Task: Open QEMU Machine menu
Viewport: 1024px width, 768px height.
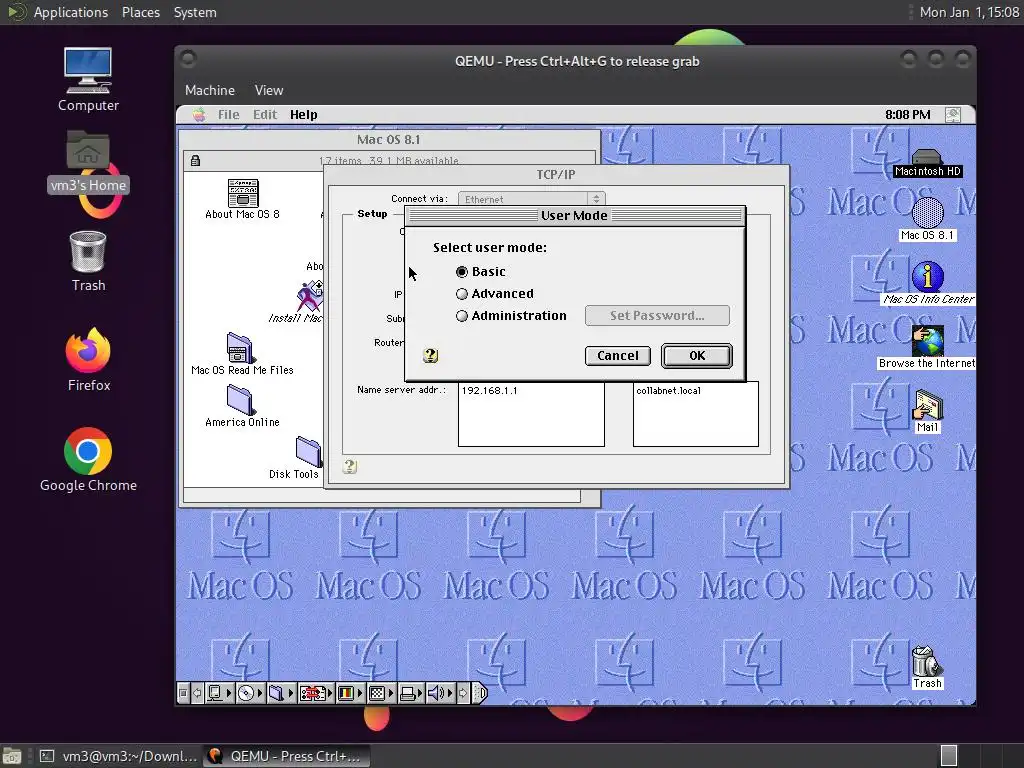Action: (x=210, y=90)
